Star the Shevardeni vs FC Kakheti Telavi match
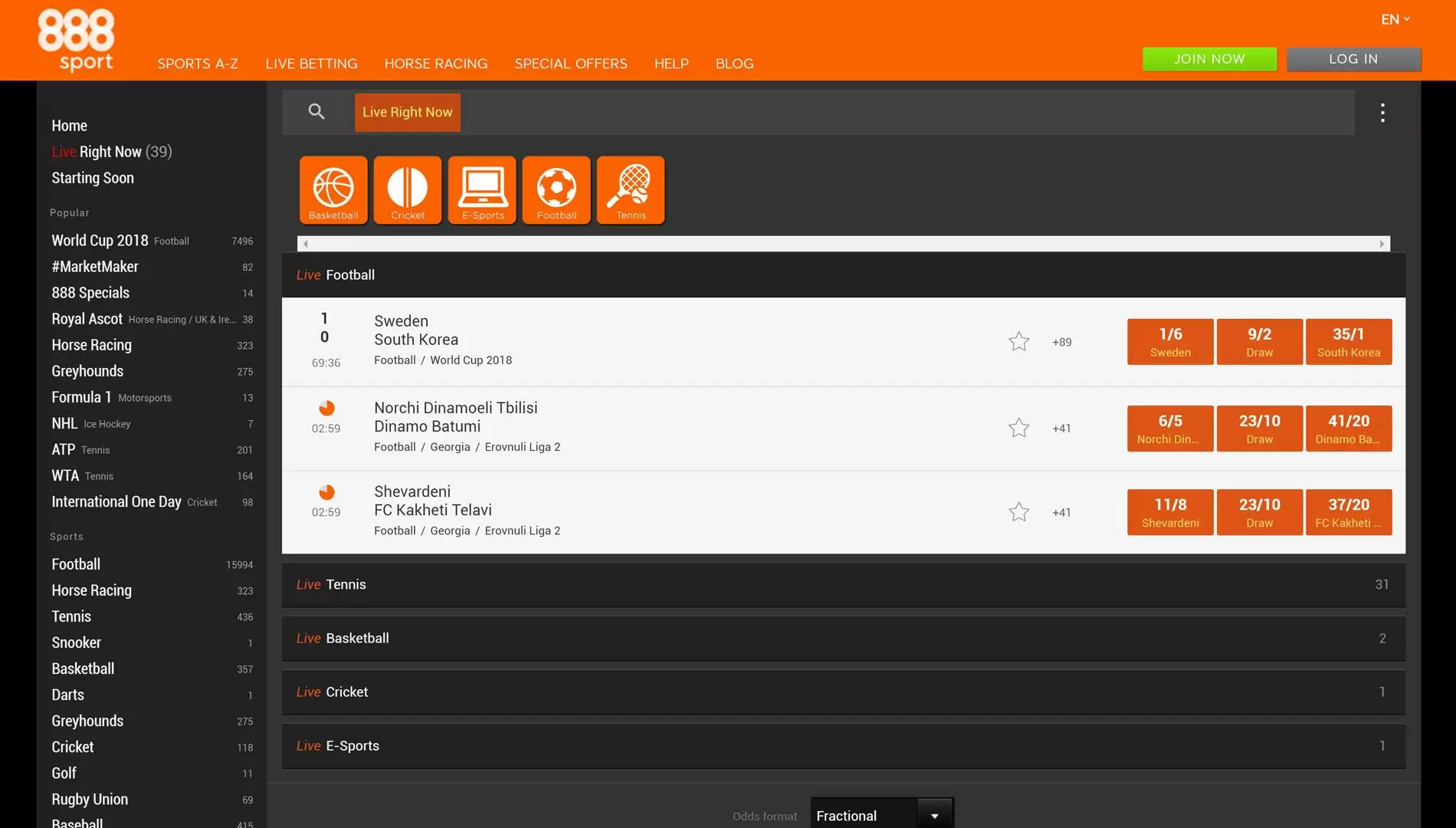 tap(1018, 511)
